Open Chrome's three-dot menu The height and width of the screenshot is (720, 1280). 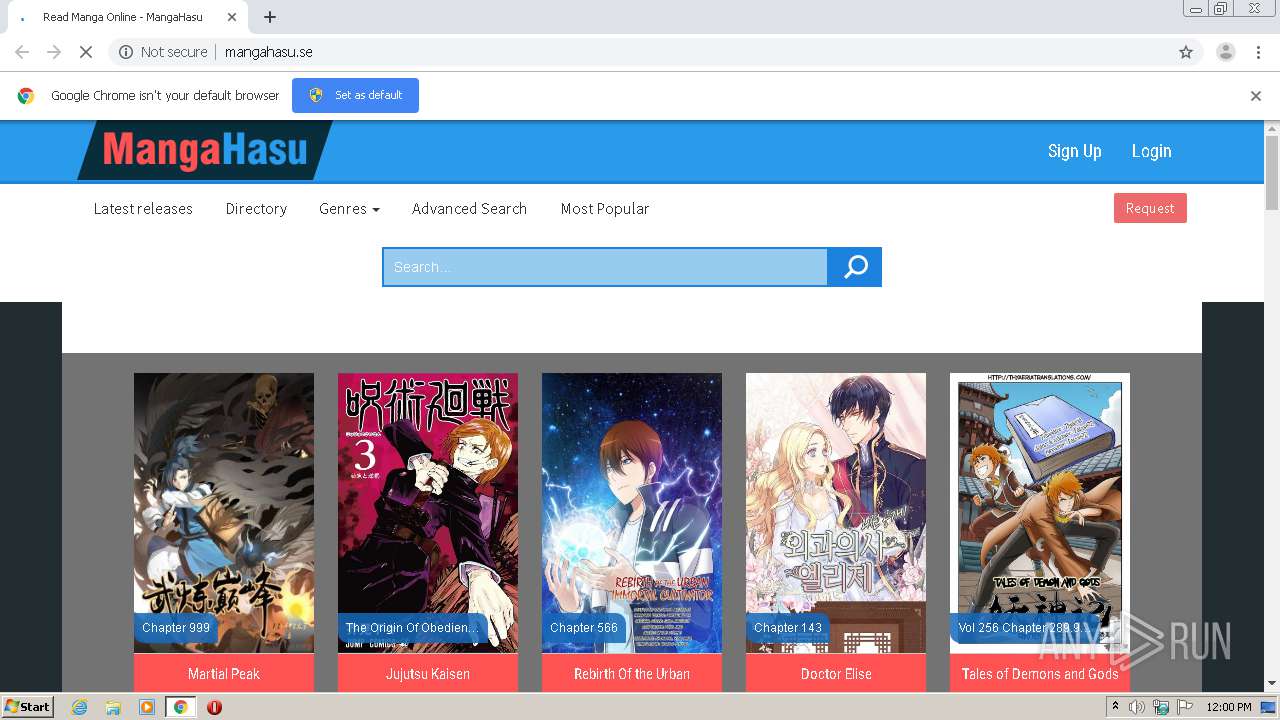coord(1258,52)
